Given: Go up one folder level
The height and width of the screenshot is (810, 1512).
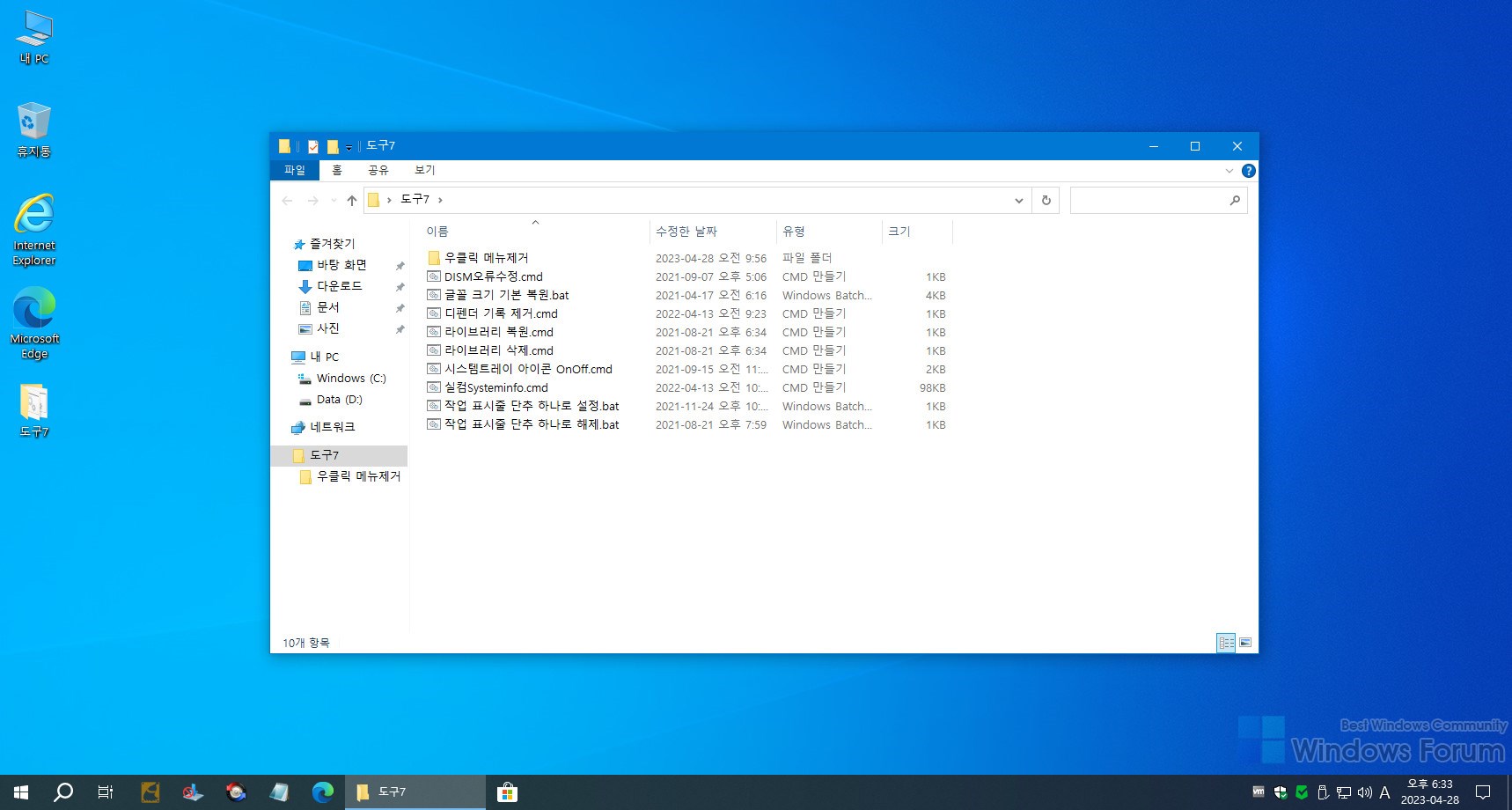Looking at the screenshot, I should tap(352, 201).
